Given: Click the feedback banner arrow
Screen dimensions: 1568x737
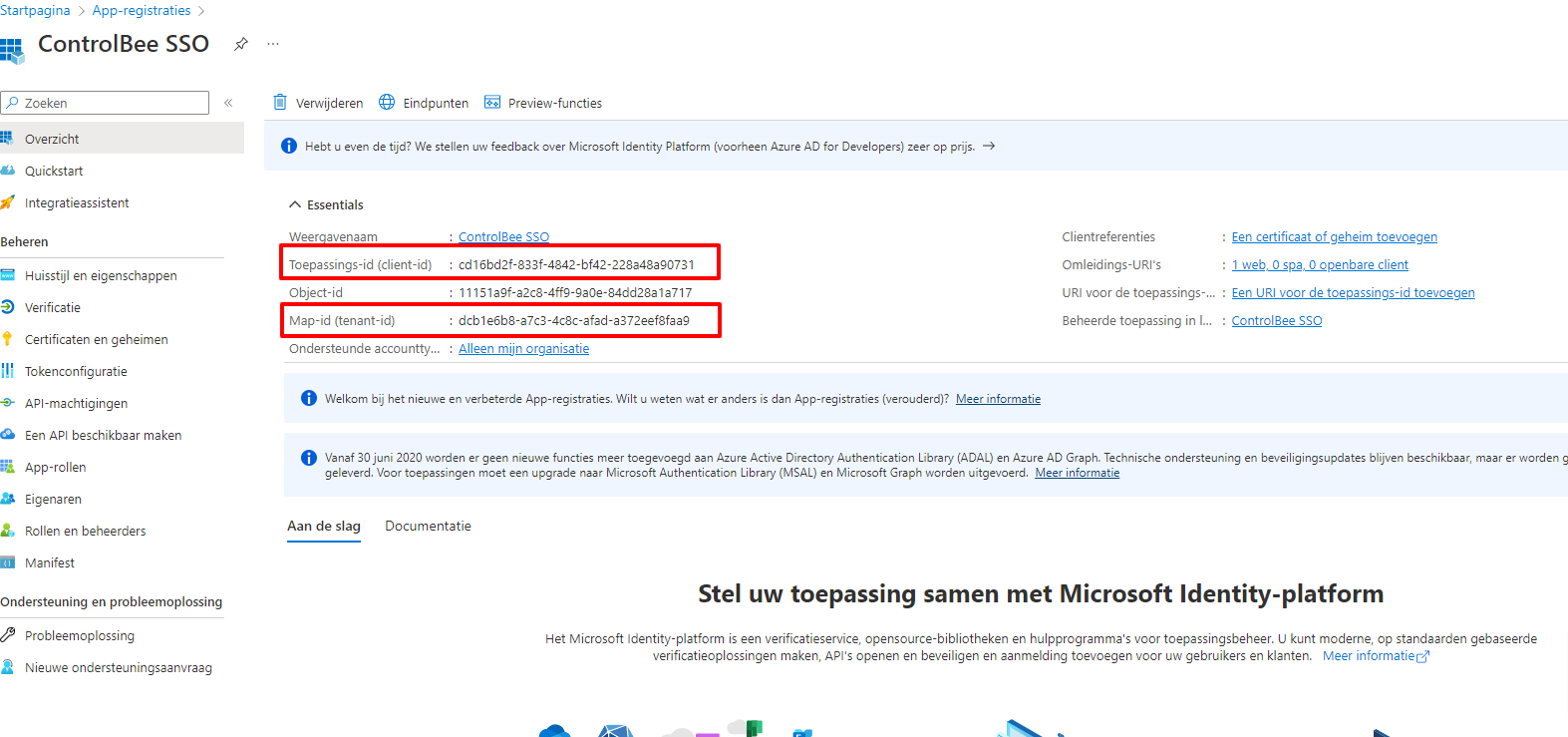Looking at the screenshot, I should coord(989,146).
